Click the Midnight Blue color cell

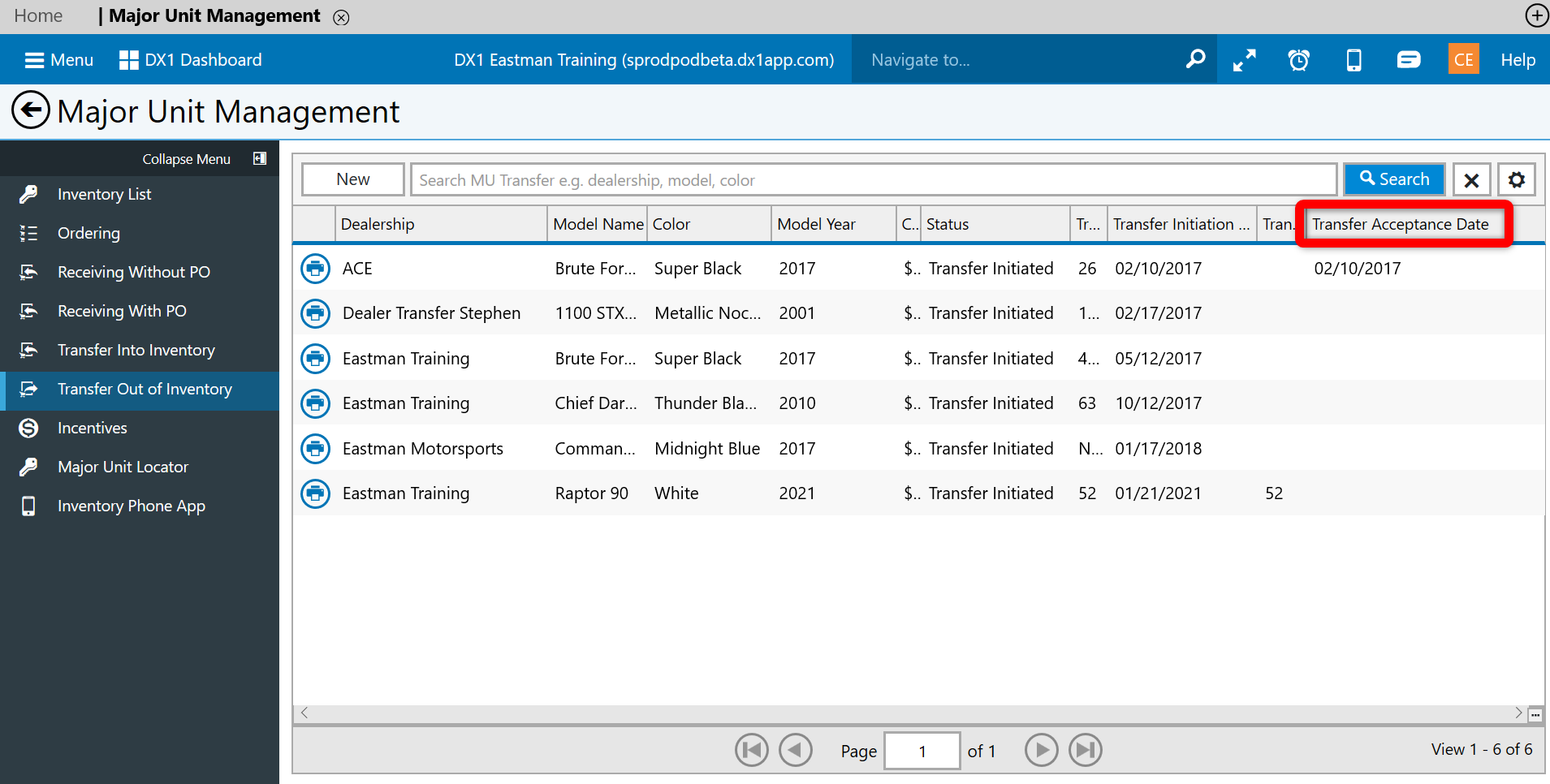click(707, 449)
